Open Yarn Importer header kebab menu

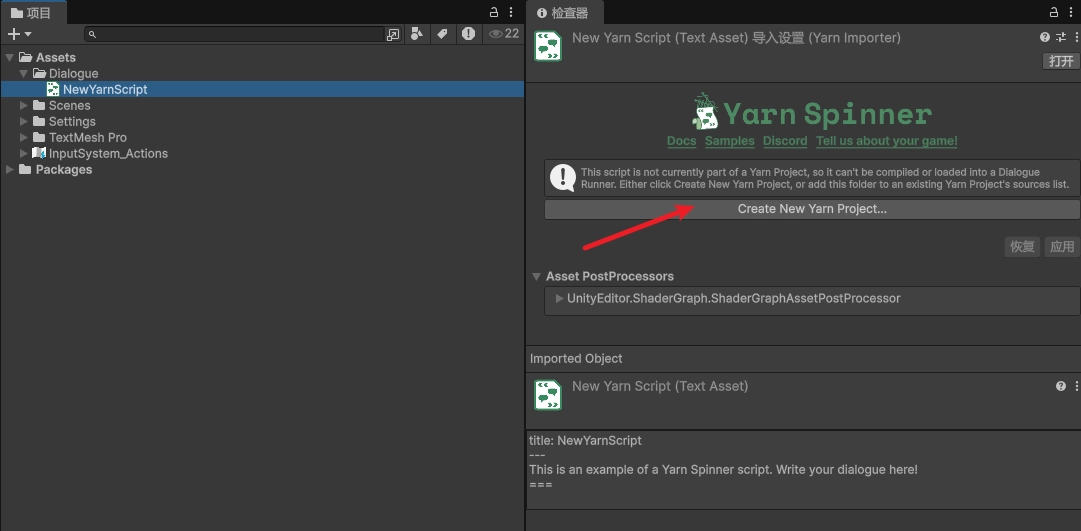tap(1076, 37)
